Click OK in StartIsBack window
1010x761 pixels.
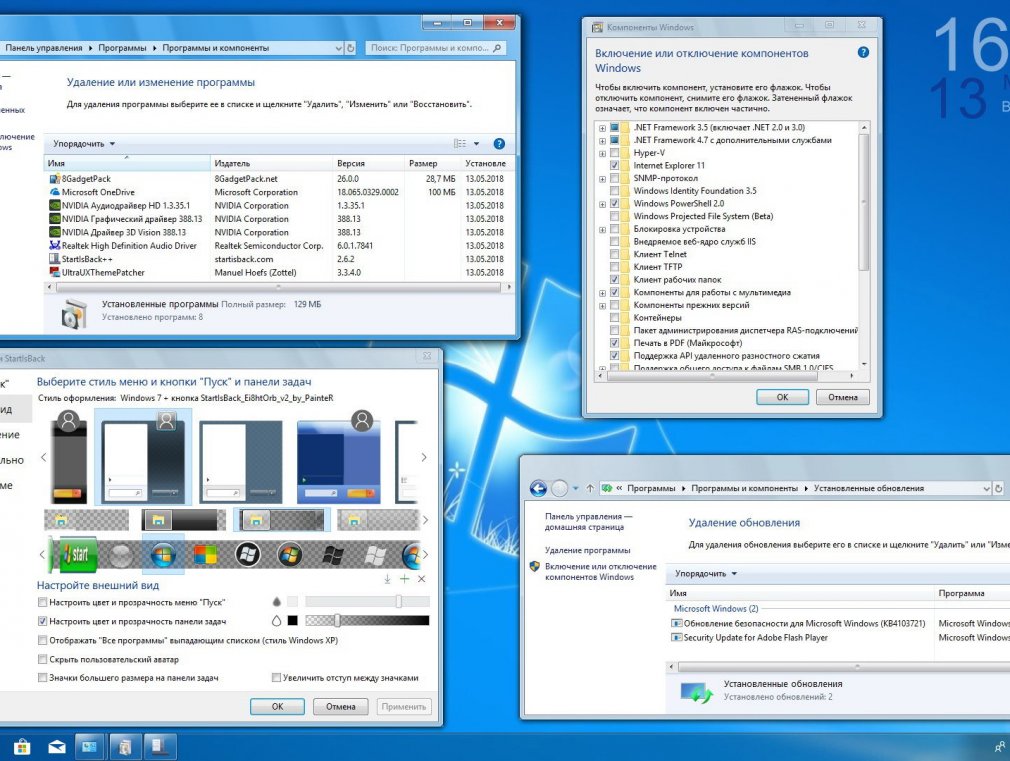pyautogui.click(x=277, y=706)
